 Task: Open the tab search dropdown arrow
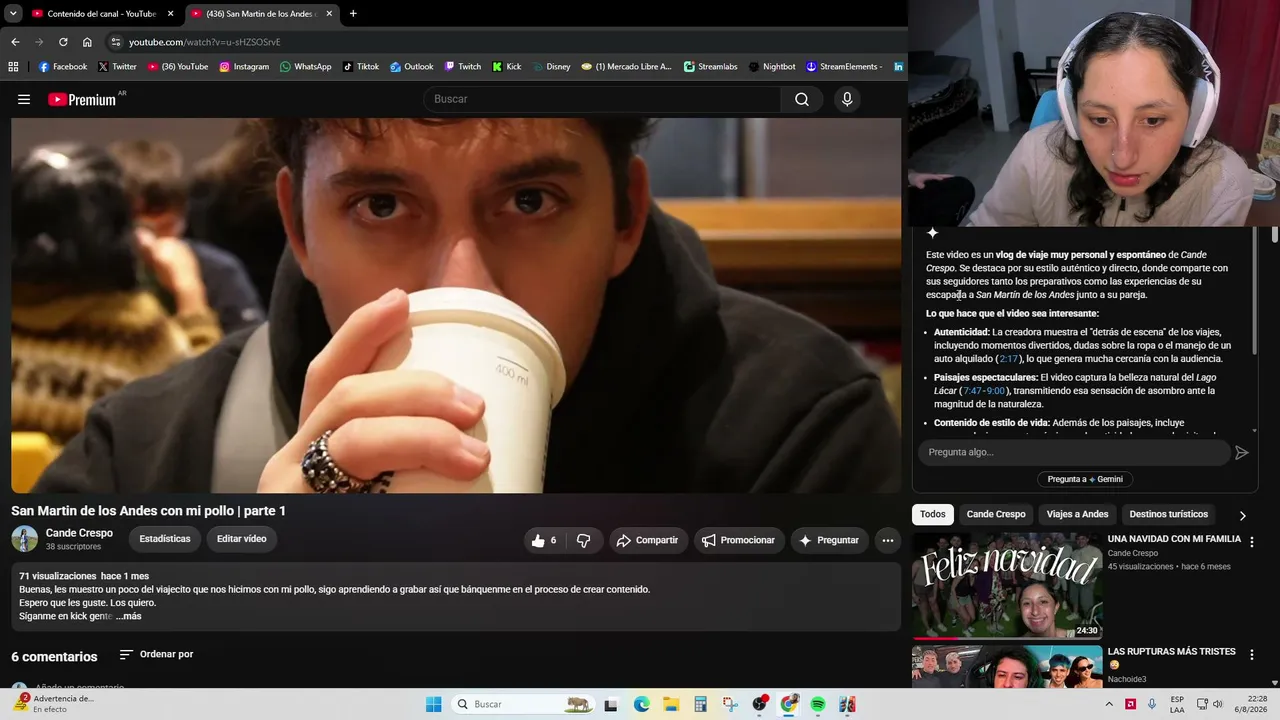pos(13,14)
